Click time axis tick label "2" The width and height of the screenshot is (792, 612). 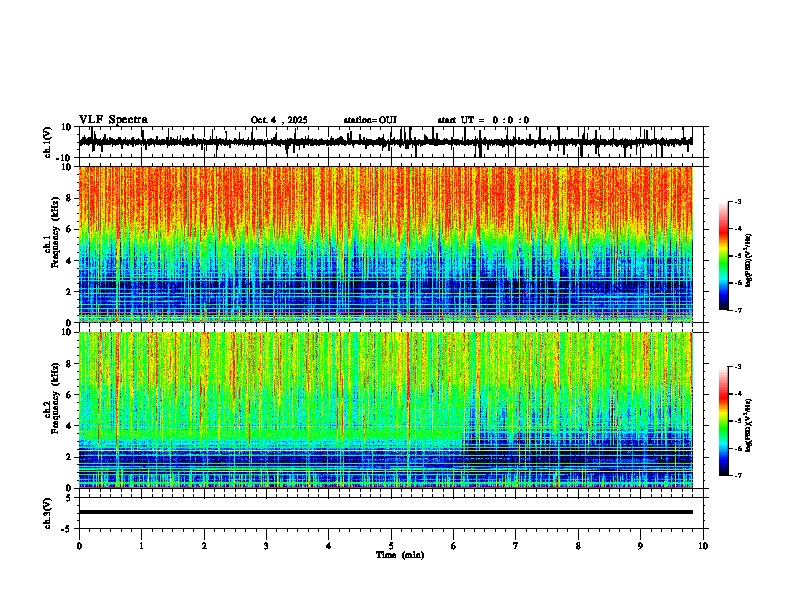pyautogui.click(x=204, y=546)
